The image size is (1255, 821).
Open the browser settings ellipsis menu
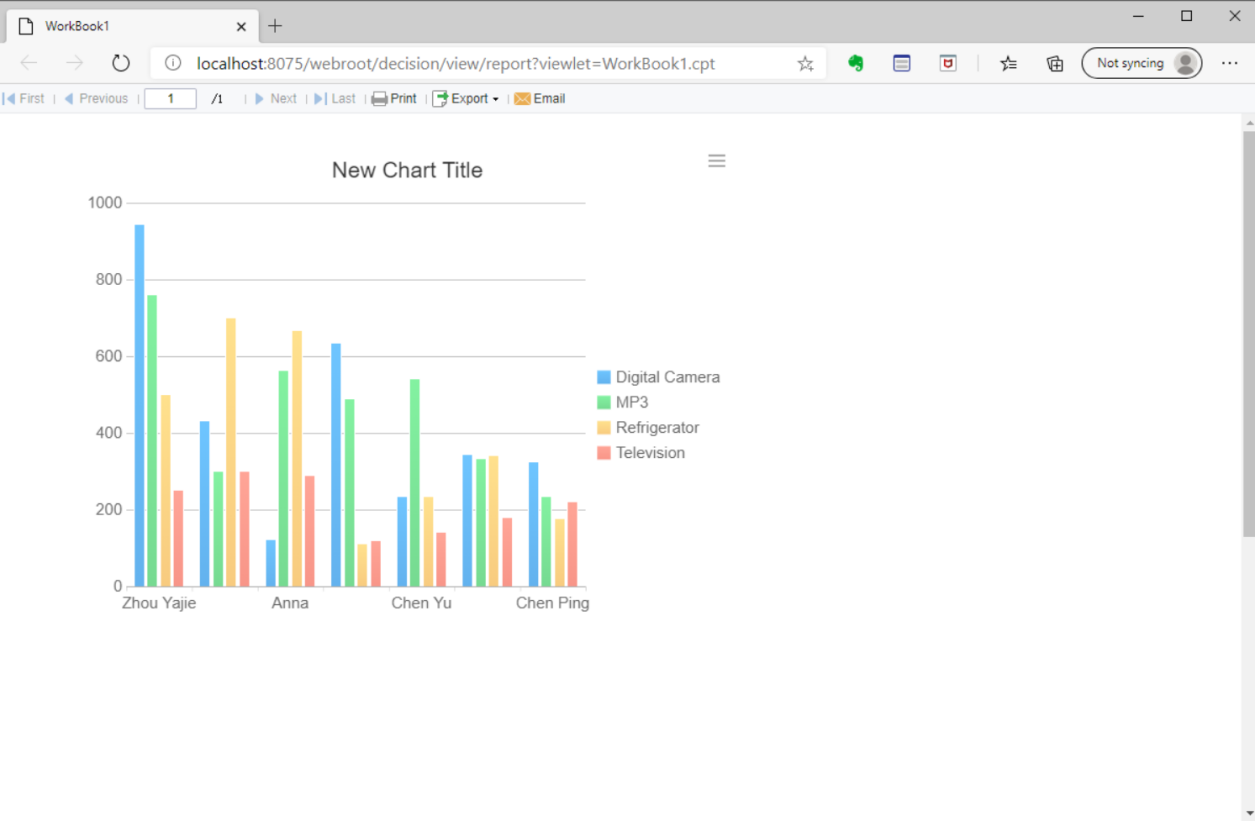(x=1230, y=62)
